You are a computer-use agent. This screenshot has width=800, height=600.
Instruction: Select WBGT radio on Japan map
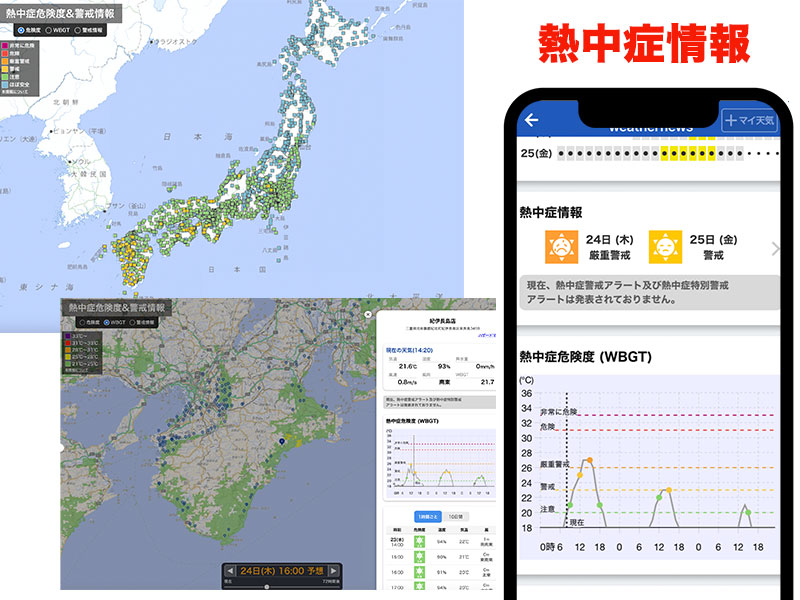pos(49,30)
